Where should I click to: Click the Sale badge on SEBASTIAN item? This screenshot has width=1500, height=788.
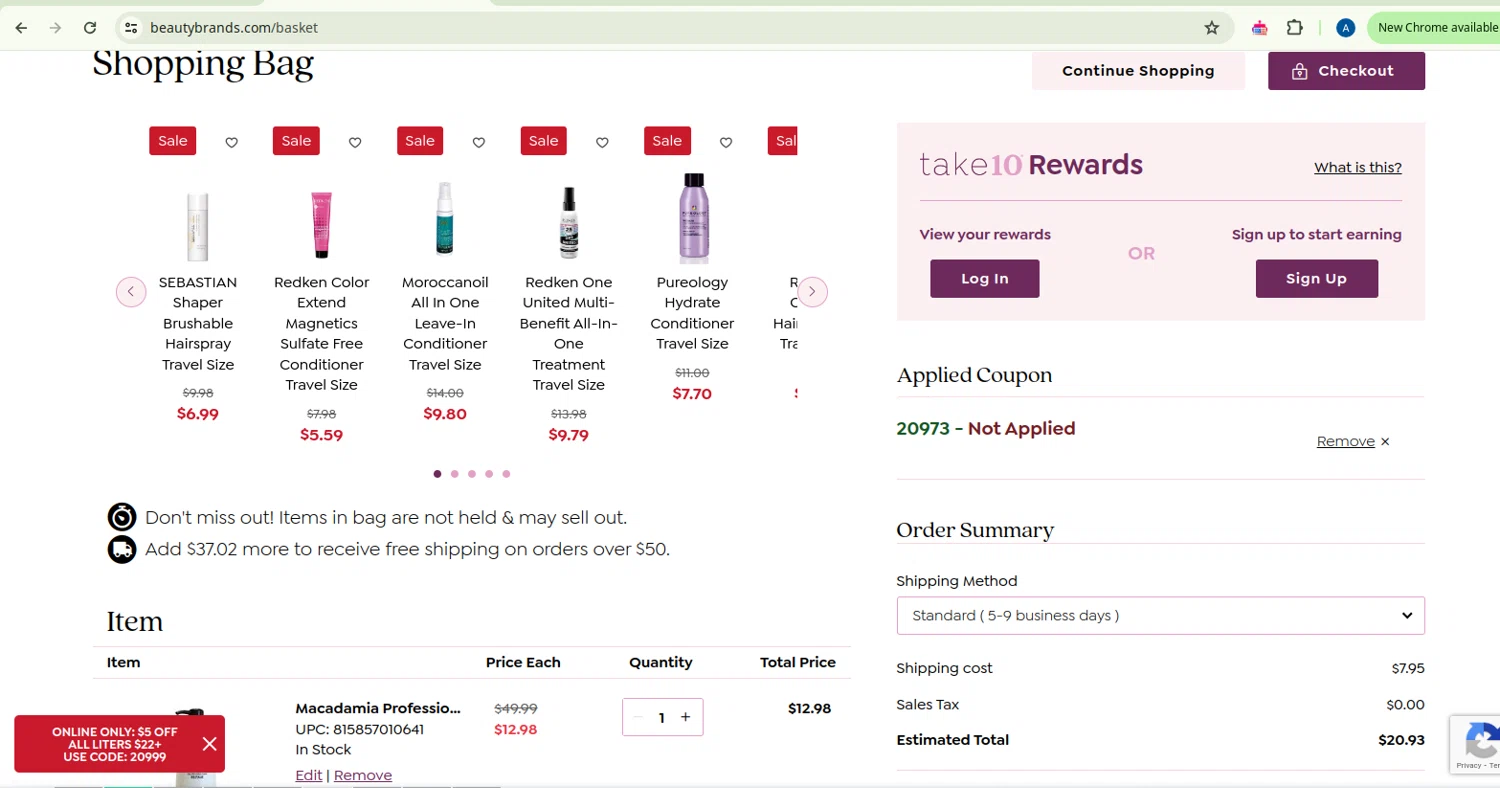173,141
